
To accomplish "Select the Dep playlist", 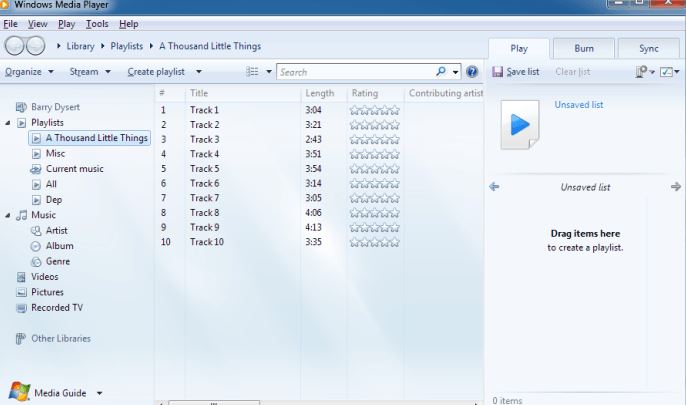I will click(x=54, y=200).
